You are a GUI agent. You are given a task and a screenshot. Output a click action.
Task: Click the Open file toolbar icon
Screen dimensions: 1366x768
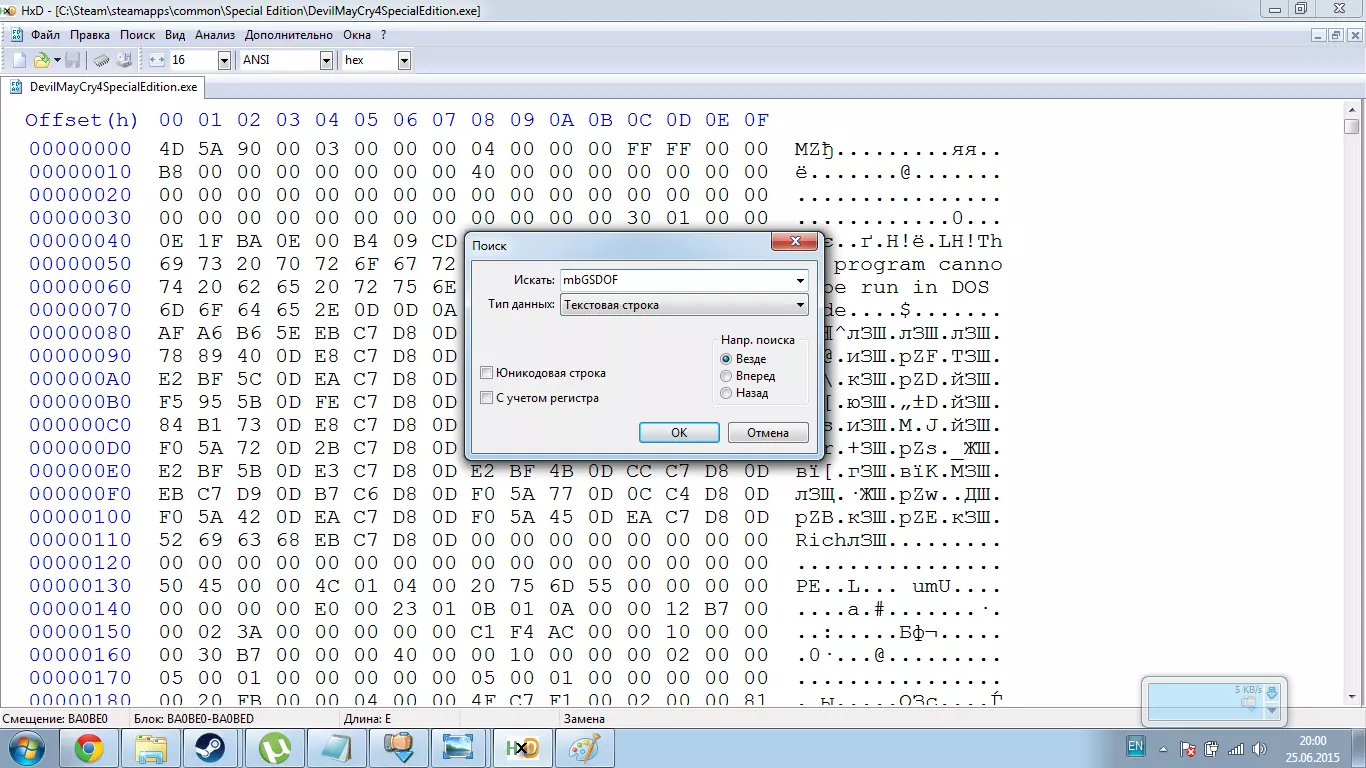(41, 60)
